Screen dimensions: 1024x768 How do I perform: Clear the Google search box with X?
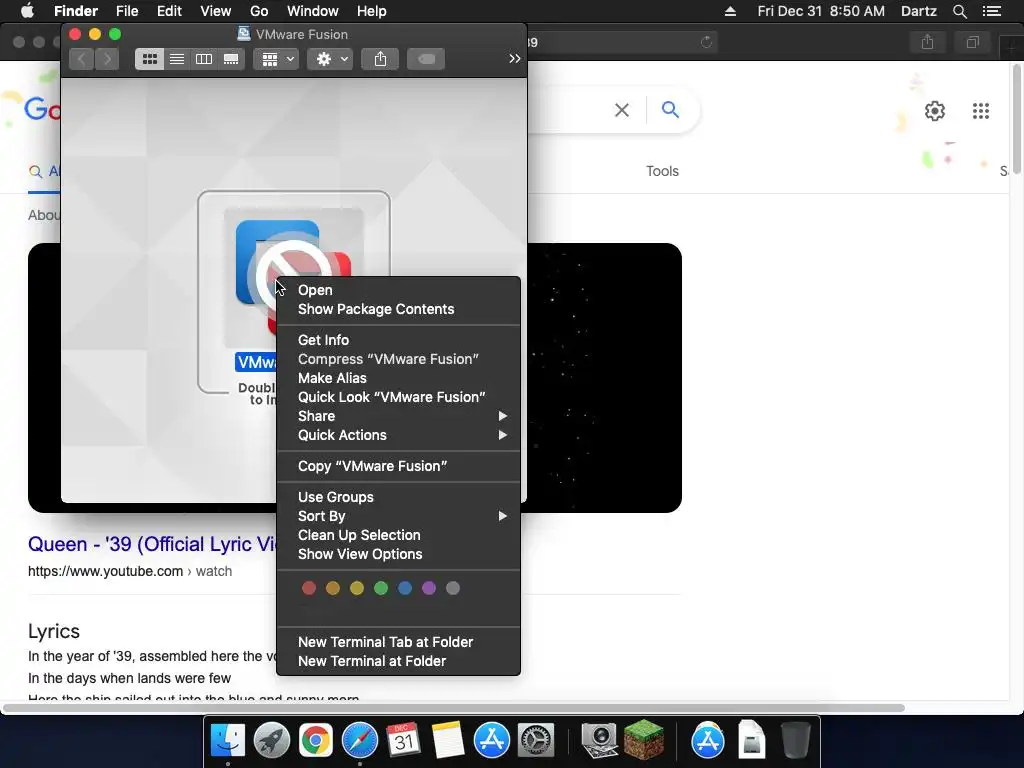tap(622, 110)
